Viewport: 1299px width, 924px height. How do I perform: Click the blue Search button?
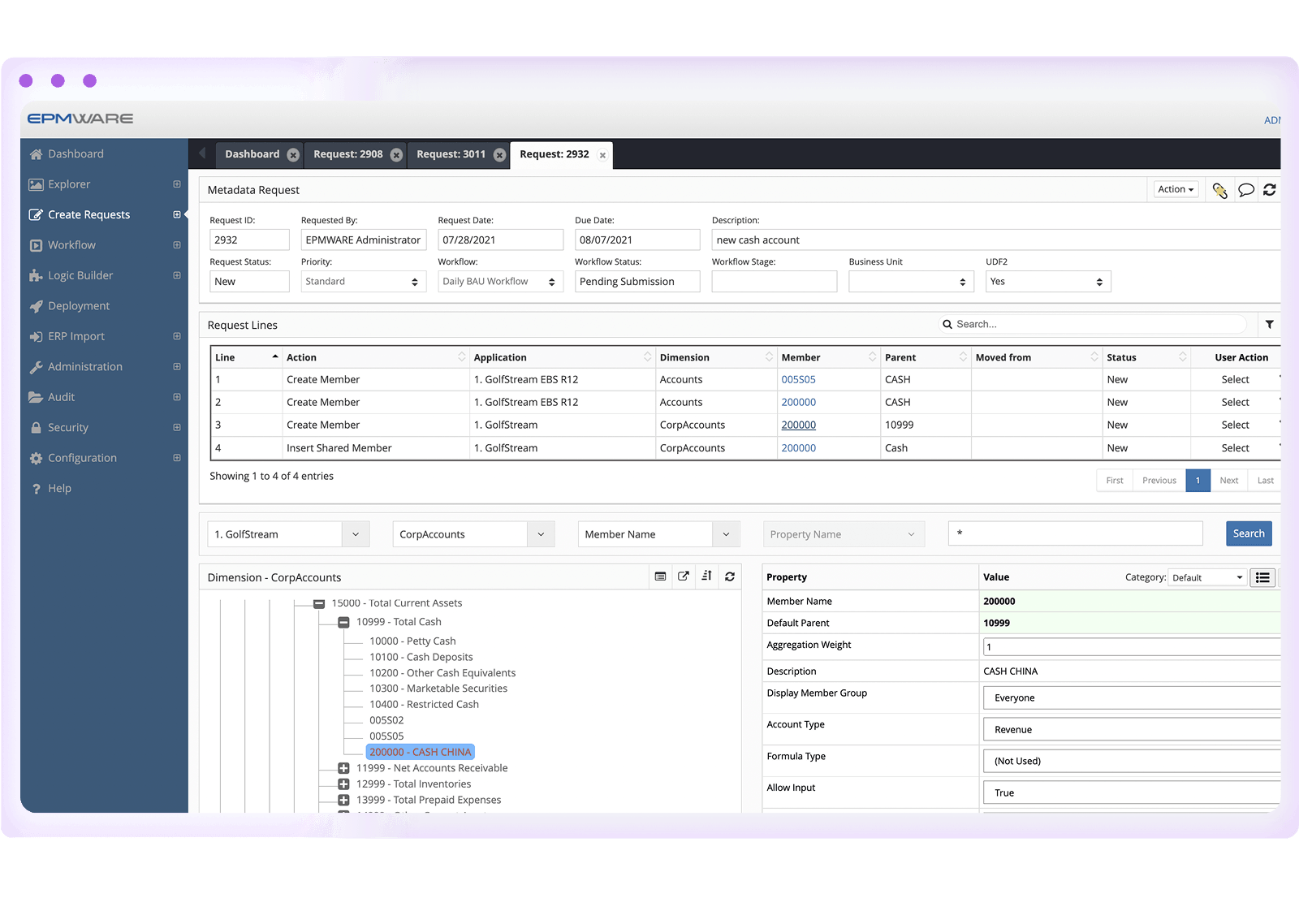click(1248, 533)
